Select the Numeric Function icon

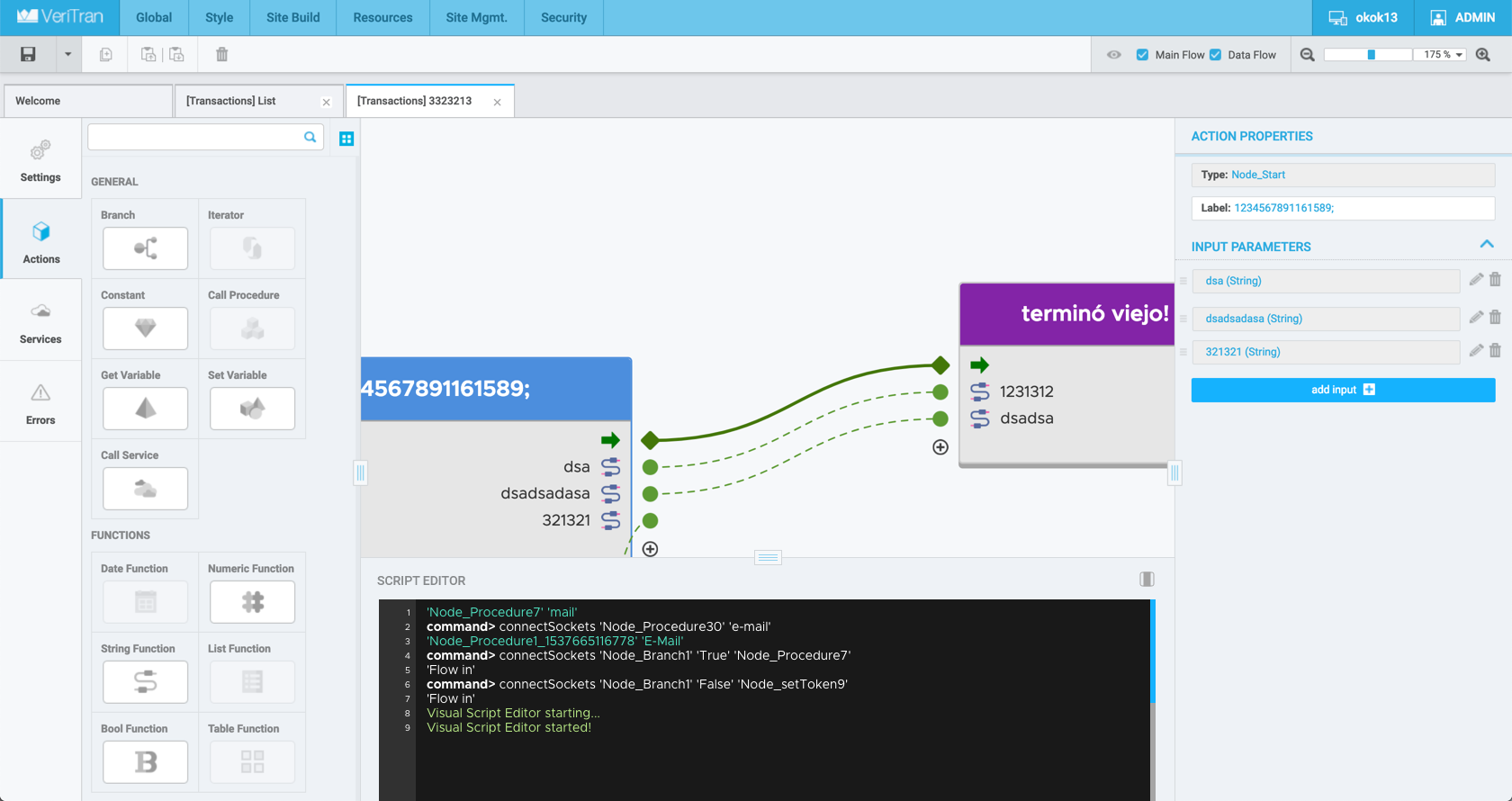pos(252,602)
